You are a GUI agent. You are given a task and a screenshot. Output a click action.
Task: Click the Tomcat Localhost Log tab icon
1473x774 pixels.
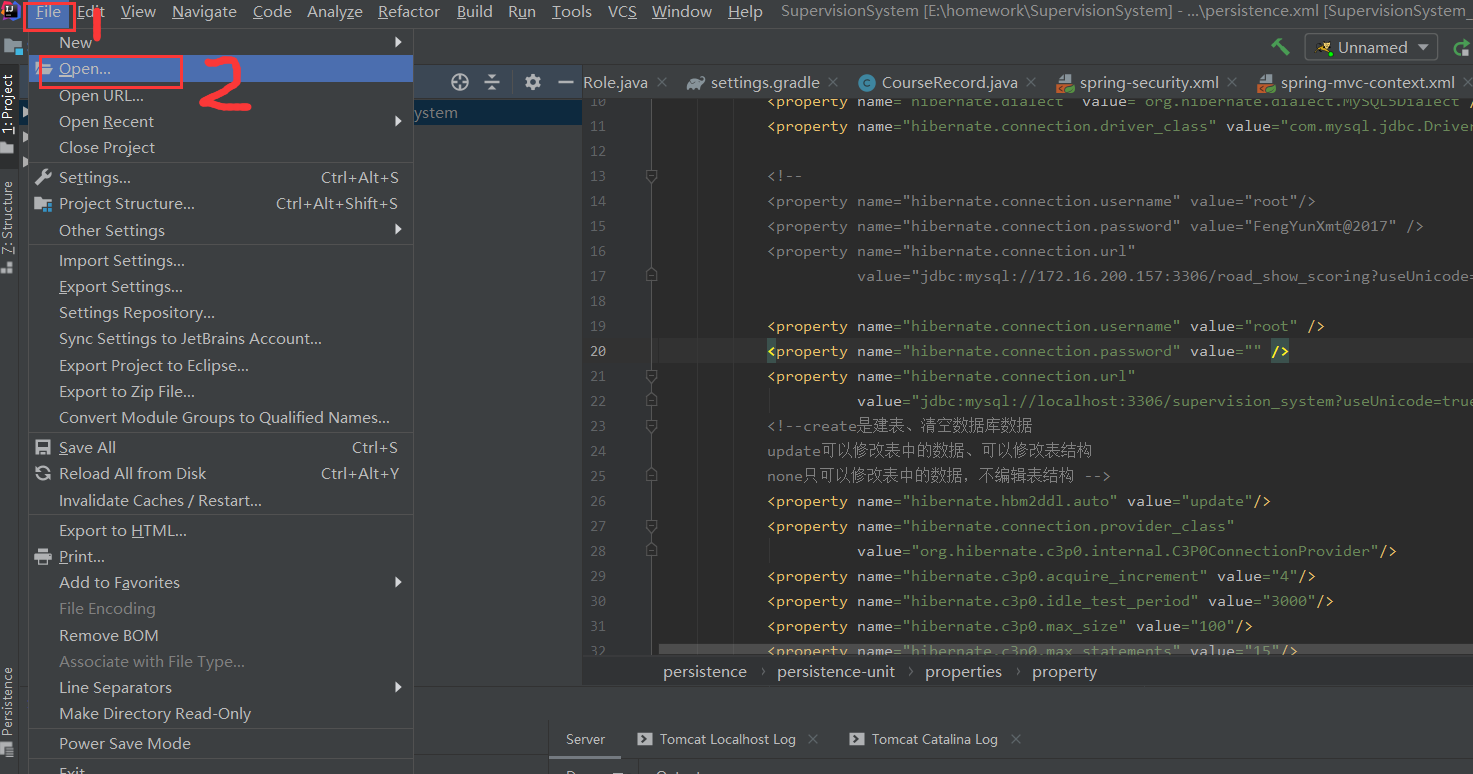[x=645, y=739]
